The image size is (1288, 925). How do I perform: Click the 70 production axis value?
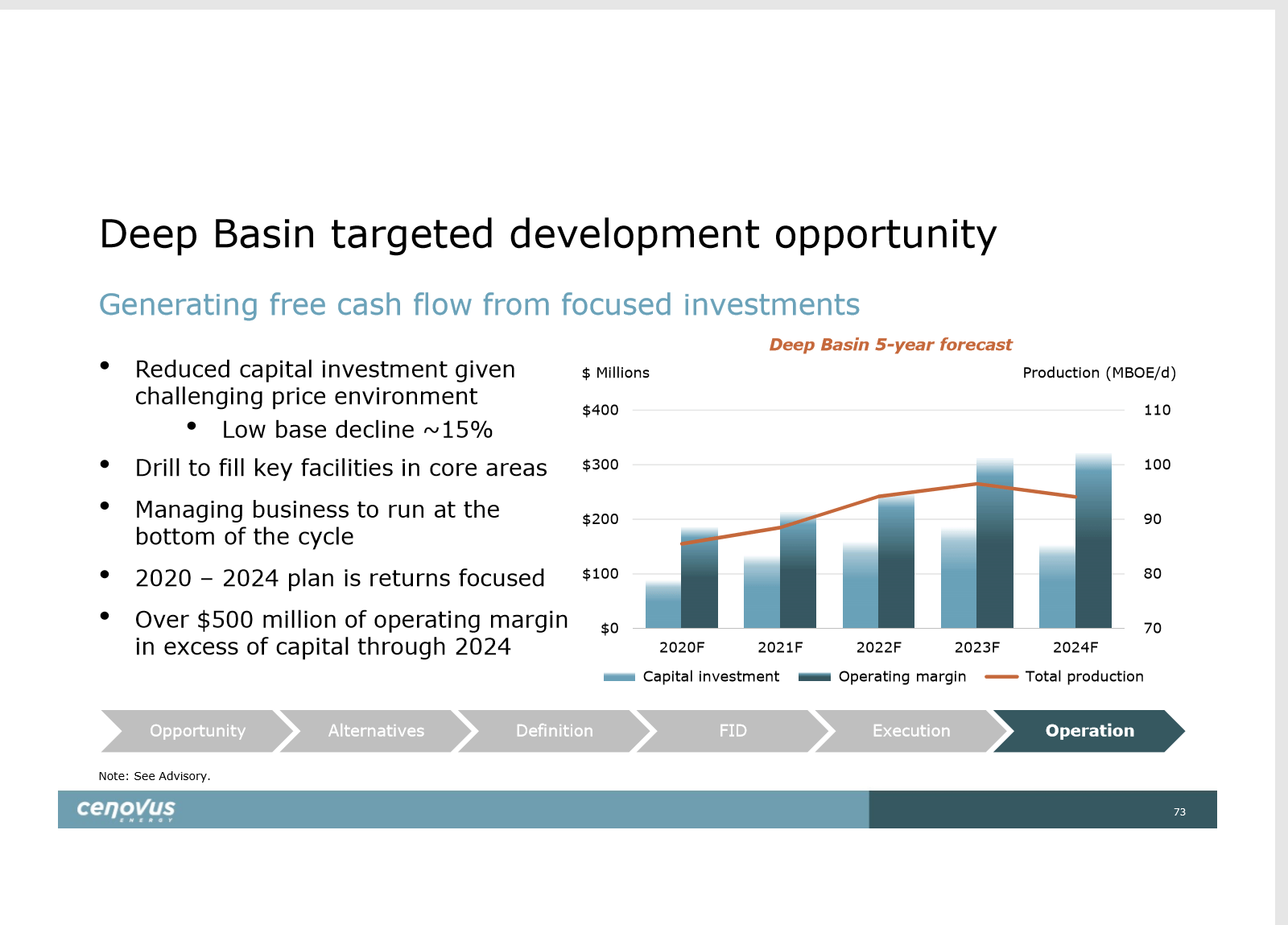[1152, 628]
